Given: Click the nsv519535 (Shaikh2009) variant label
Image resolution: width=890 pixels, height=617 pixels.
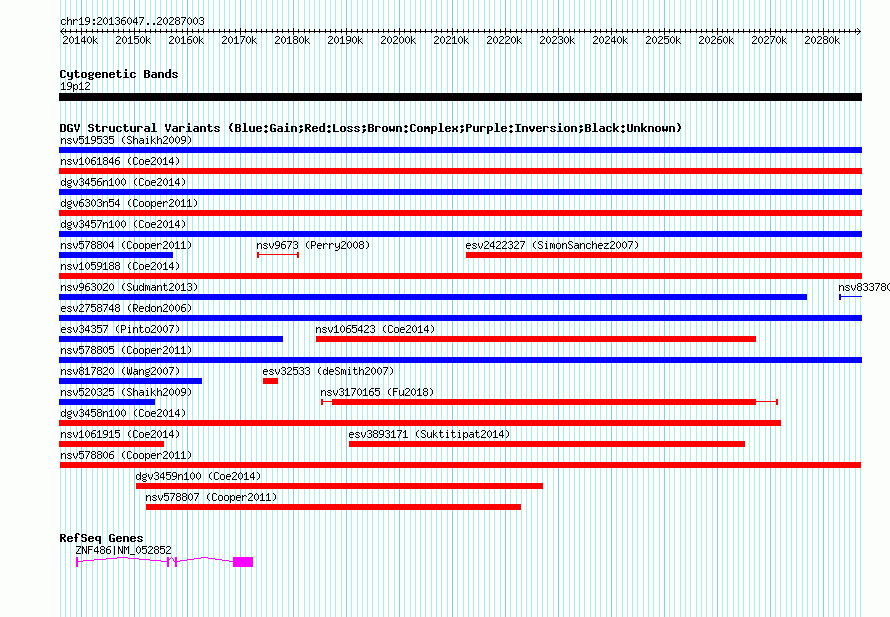Looking at the screenshot, I should 126,140.
